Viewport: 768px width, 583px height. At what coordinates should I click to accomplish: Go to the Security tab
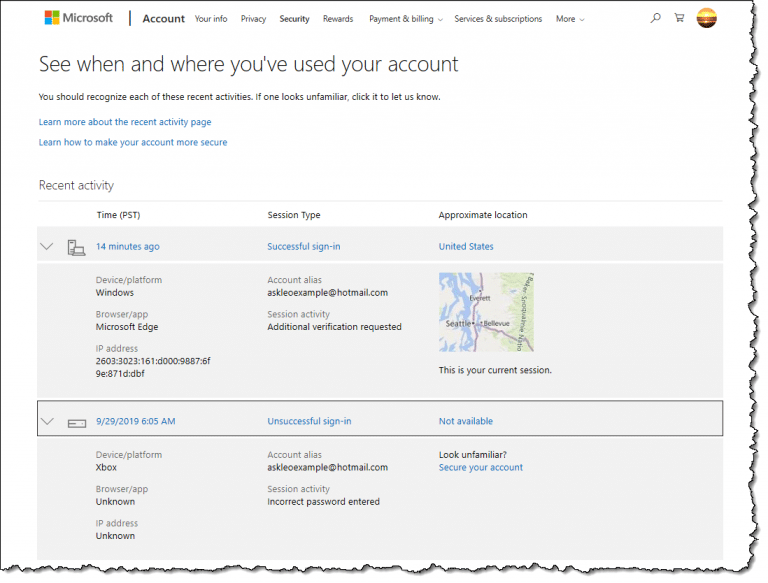click(294, 19)
